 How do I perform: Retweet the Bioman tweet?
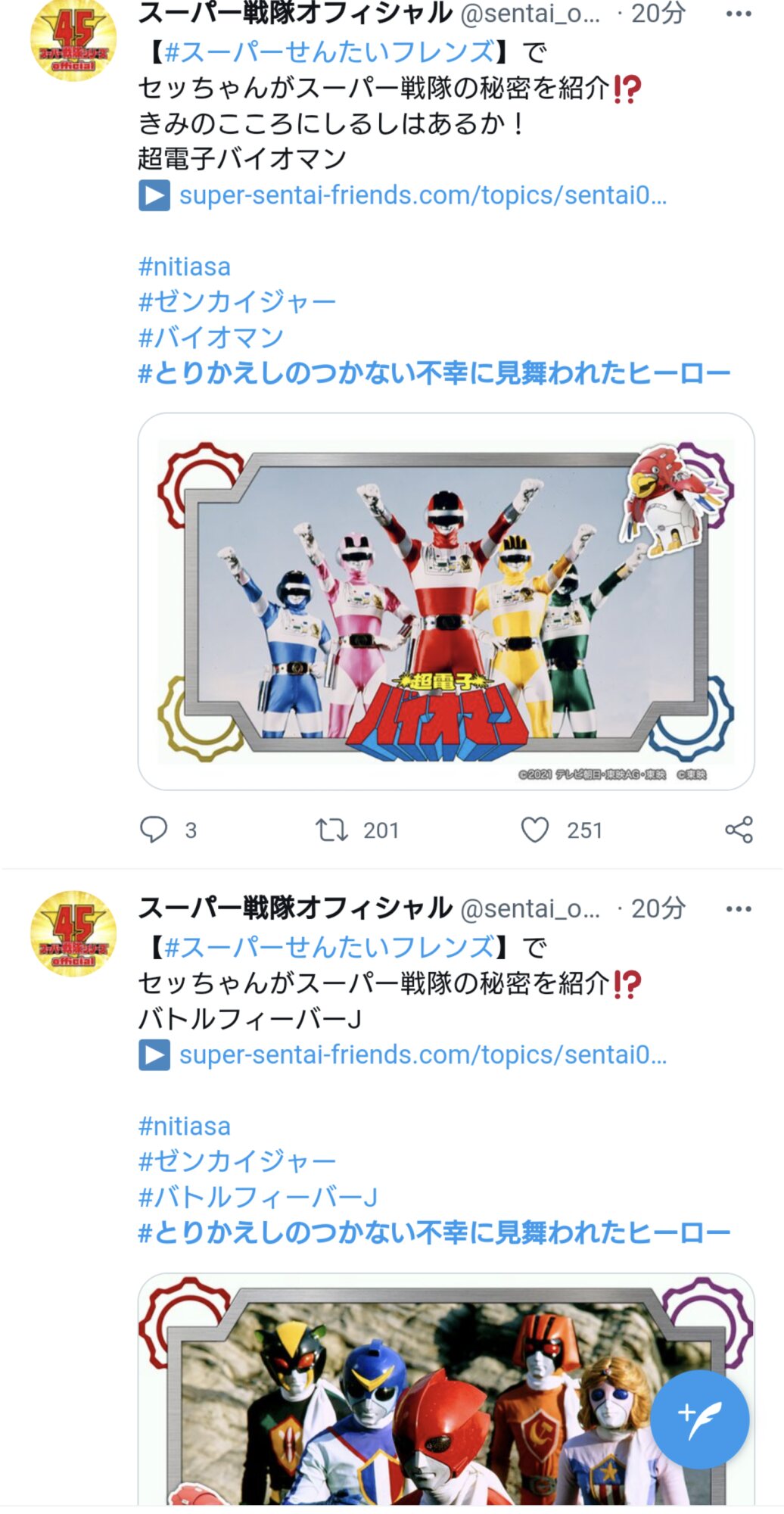331,830
